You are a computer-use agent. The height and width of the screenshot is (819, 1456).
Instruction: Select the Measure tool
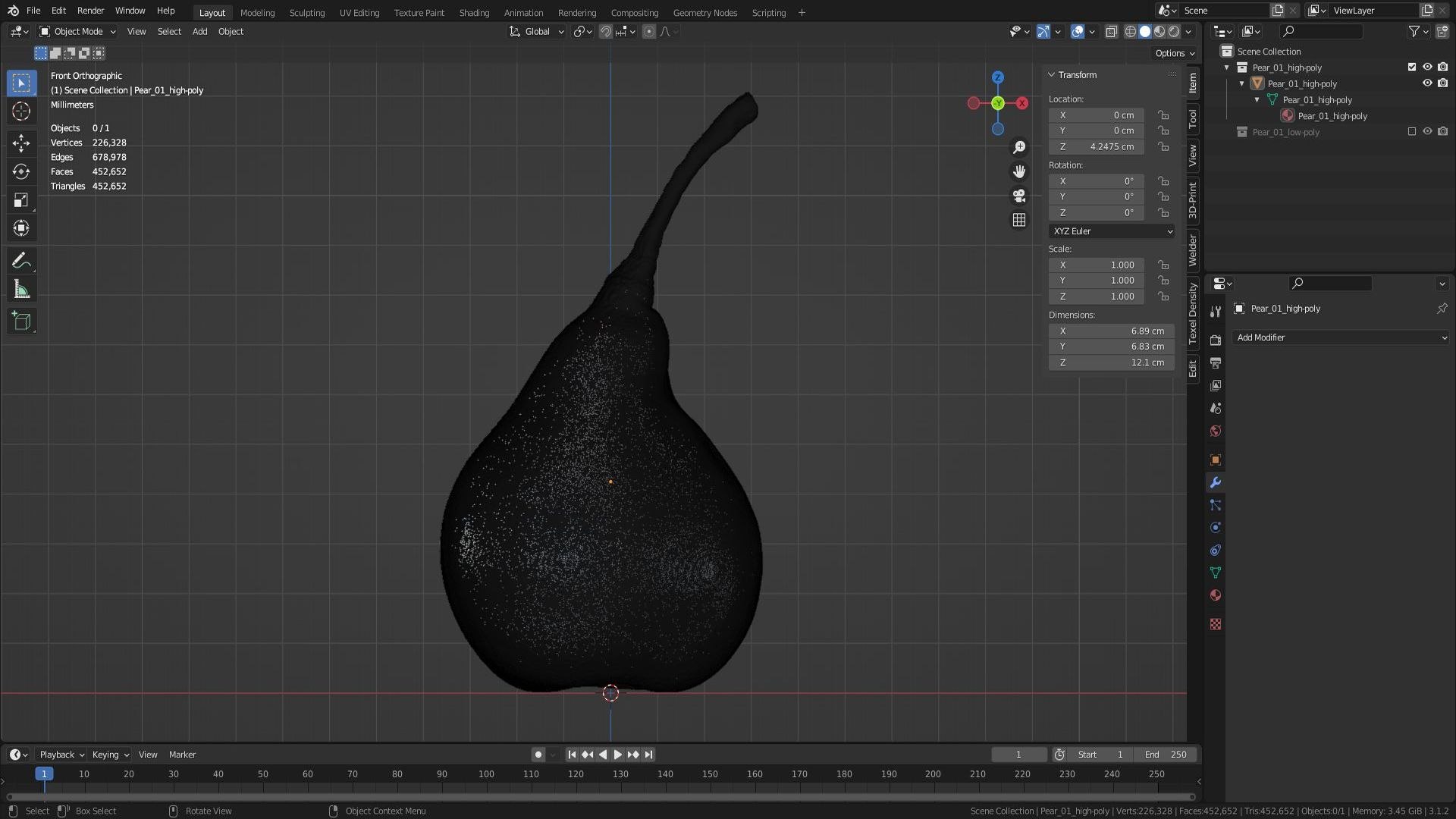tap(21, 289)
